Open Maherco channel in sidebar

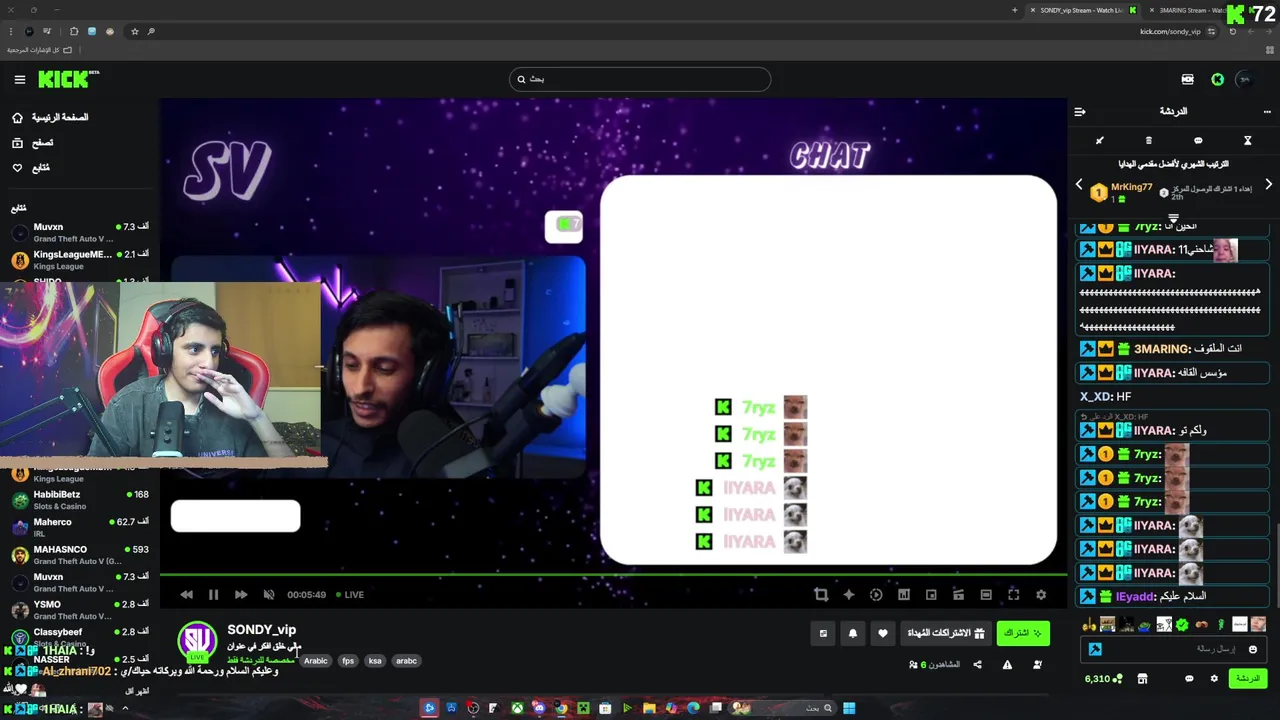click(x=80, y=527)
